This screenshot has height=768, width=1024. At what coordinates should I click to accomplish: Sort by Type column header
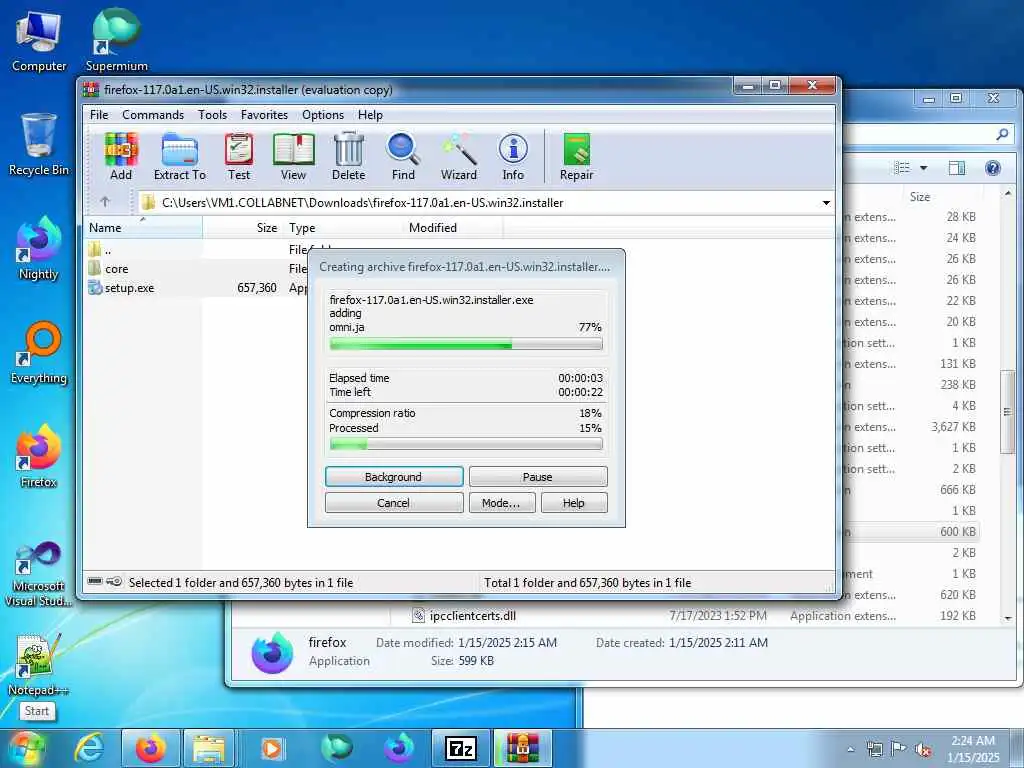click(x=343, y=227)
